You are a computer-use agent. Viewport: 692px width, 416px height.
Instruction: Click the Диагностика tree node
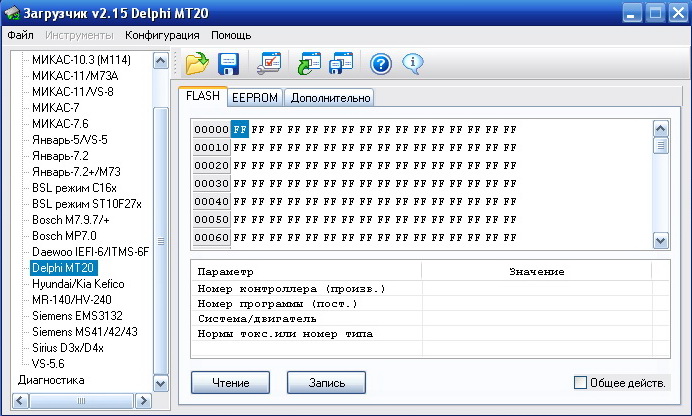[x=51, y=380]
